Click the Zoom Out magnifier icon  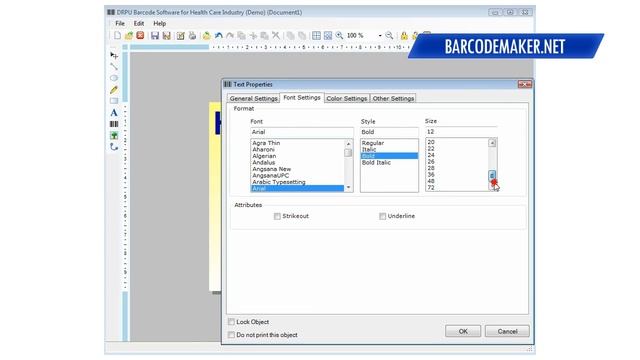[x=389, y=36]
